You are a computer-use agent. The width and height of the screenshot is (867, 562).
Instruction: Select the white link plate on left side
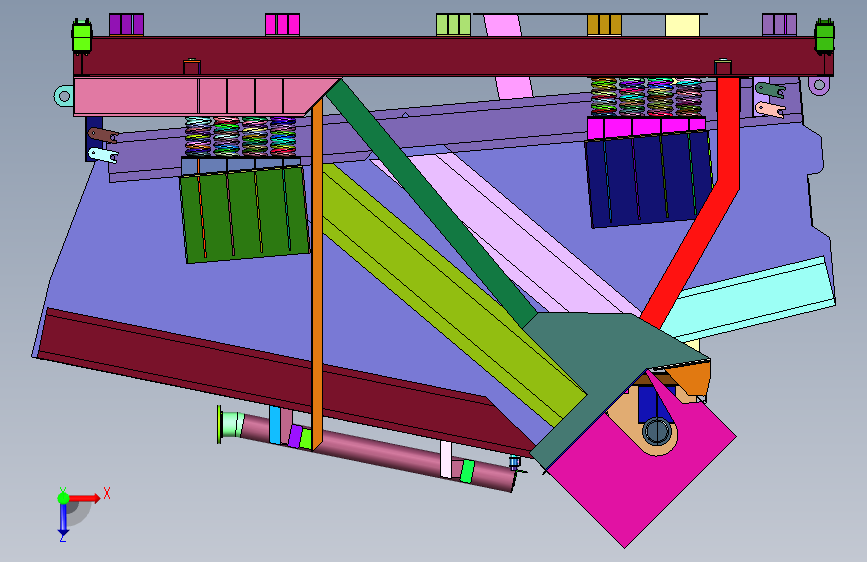(103, 155)
